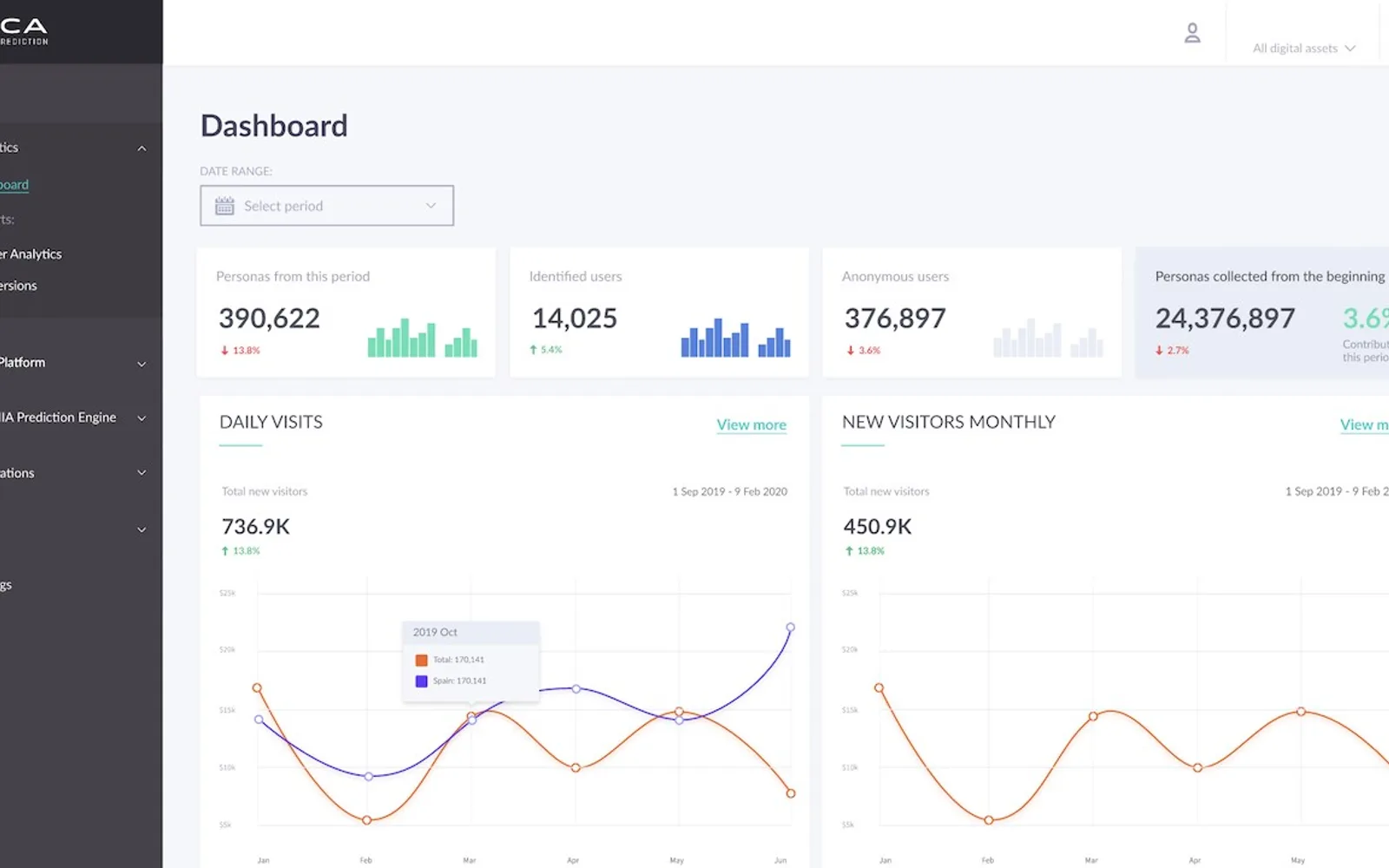
Task: Click the green 5.4% up indicator
Action: (x=546, y=350)
